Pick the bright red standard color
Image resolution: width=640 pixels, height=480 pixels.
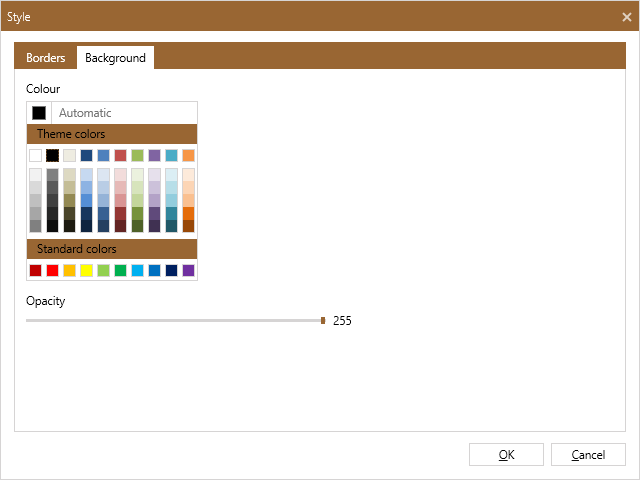[53, 270]
